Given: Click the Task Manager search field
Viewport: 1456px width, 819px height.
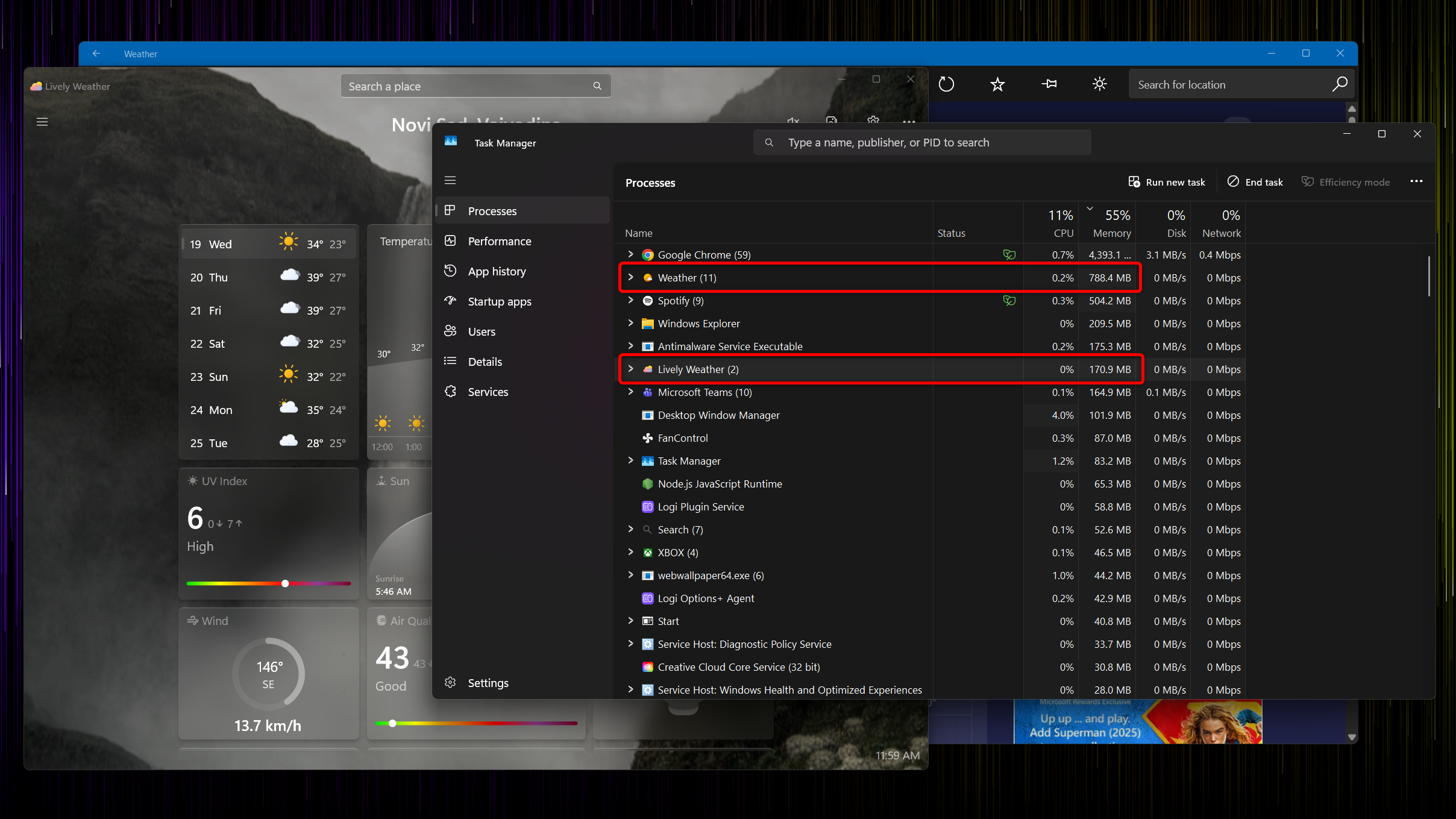Looking at the screenshot, I should [x=922, y=142].
